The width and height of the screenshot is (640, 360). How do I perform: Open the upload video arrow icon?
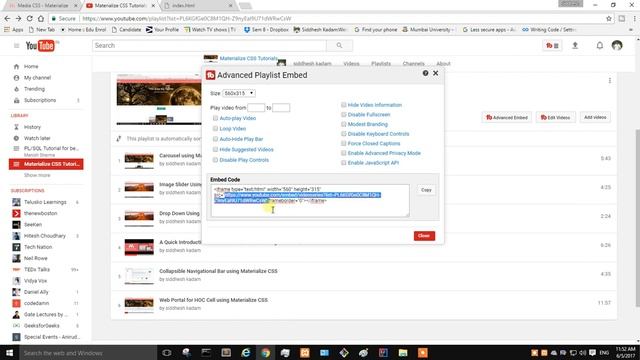575,45
